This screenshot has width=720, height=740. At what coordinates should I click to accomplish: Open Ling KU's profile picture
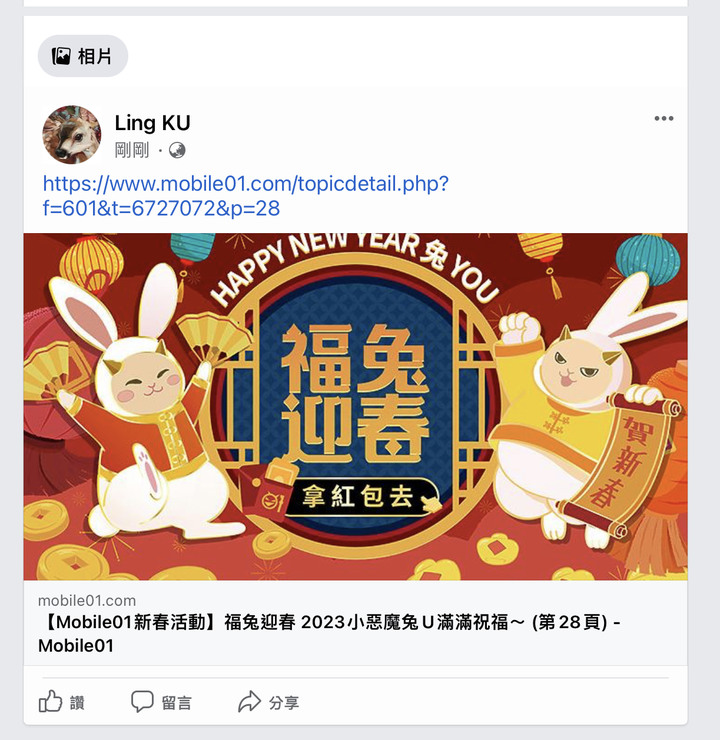(72, 135)
